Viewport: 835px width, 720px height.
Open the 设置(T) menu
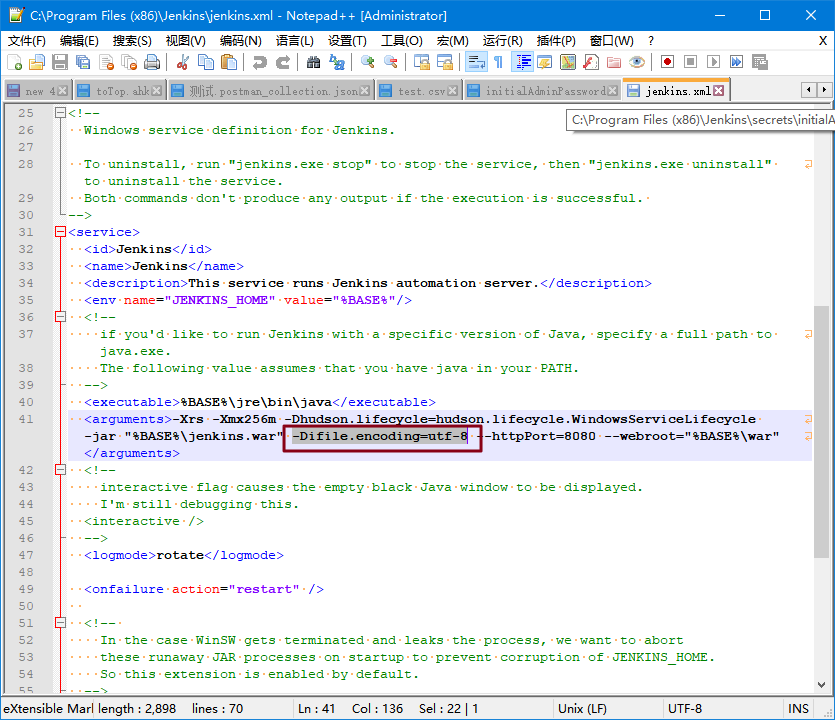click(347, 40)
